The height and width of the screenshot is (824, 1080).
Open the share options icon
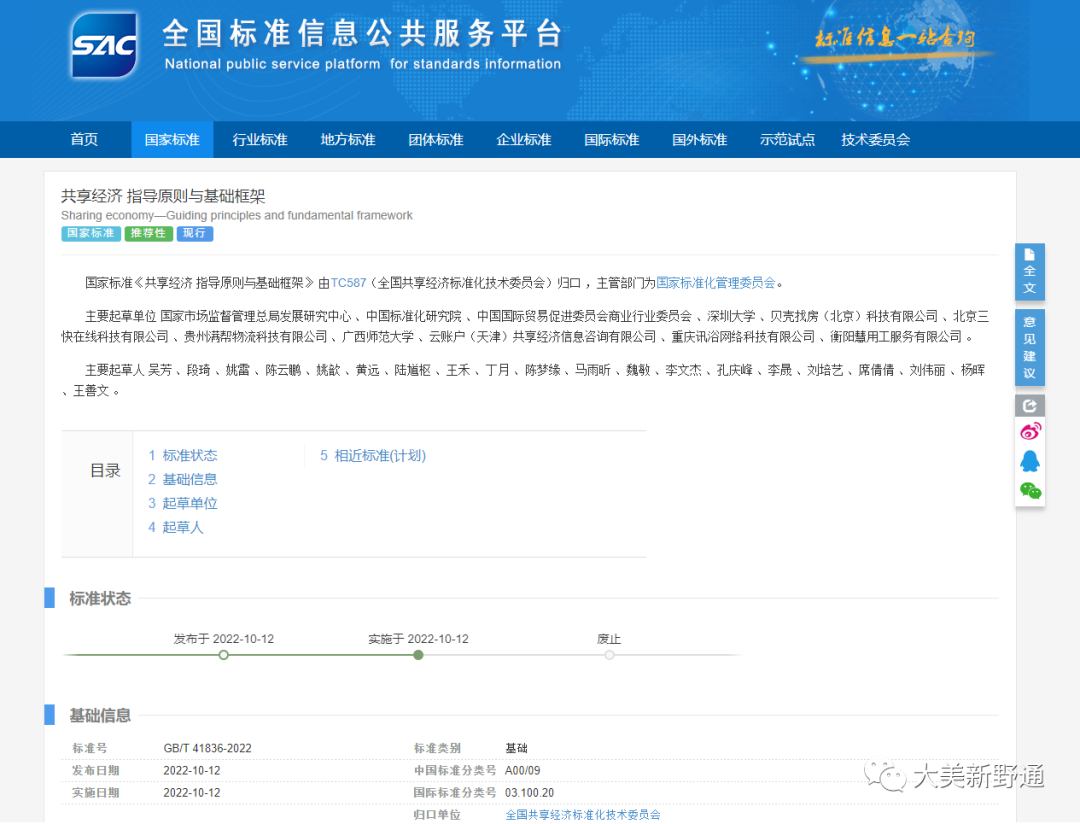pyautogui.click(x=1029, y=404)
